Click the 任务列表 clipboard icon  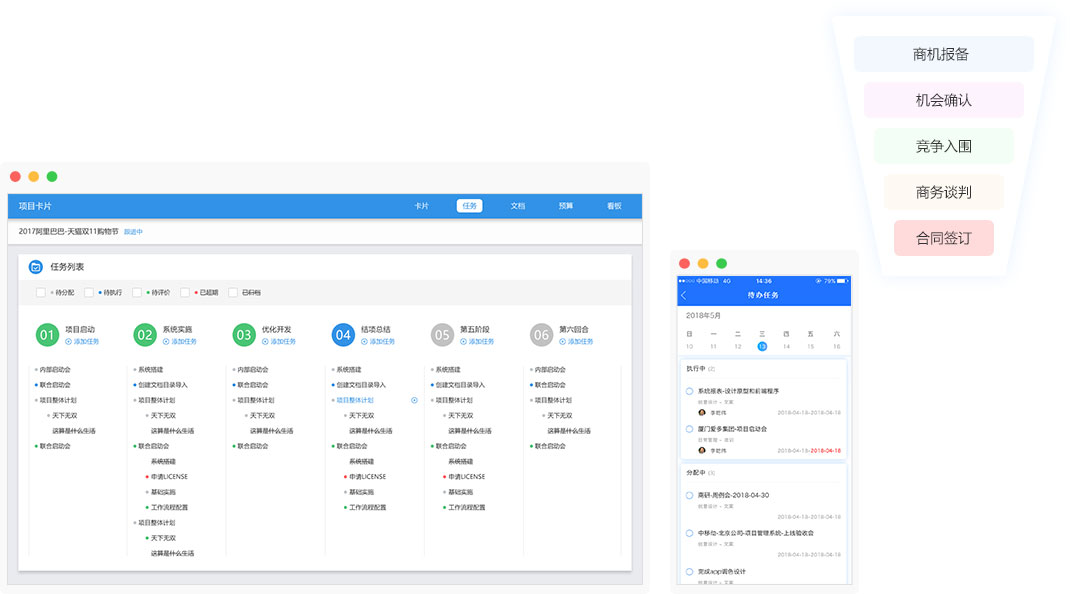coord(35,267)
